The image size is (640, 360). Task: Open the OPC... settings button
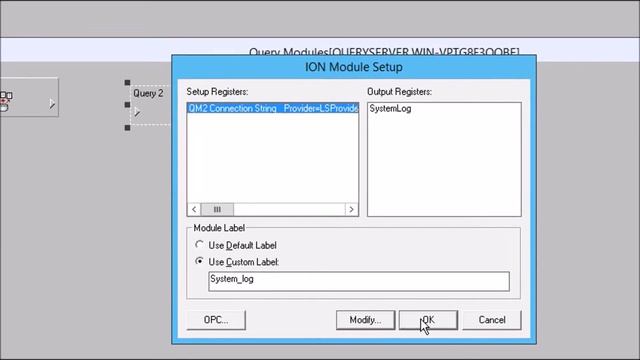[x=216, y=320]
